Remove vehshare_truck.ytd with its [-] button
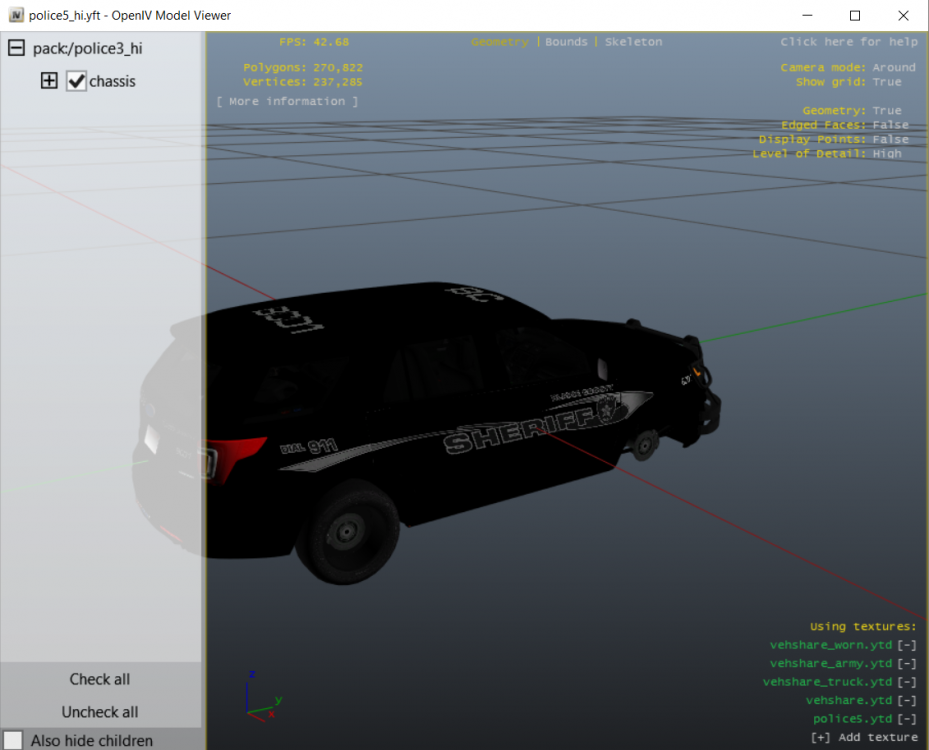 (906, 682)
